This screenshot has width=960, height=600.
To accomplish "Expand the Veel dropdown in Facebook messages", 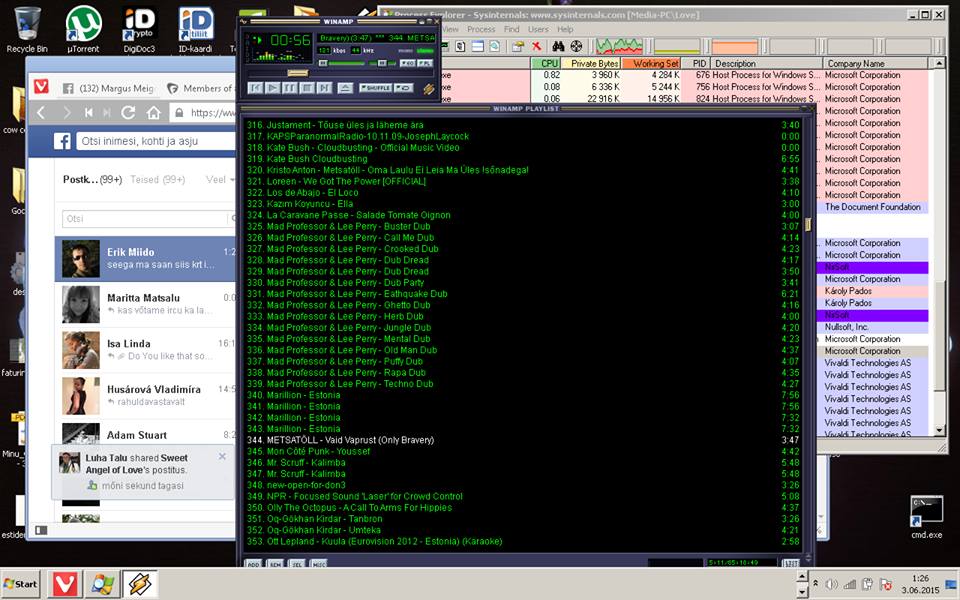I will (x=220, y=179).
